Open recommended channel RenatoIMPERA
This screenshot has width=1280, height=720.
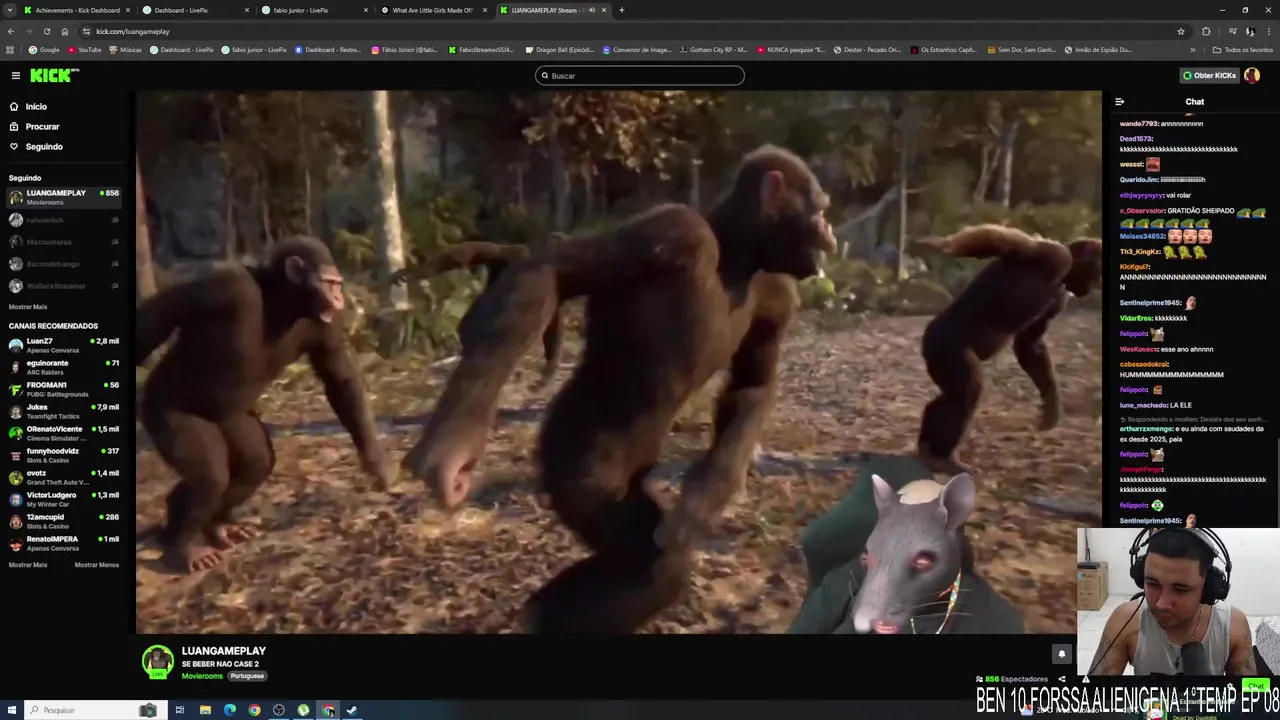(64, 543)
